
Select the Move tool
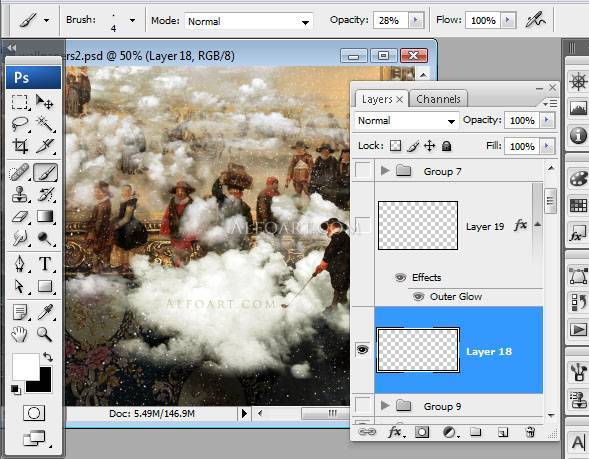[45, 102]
